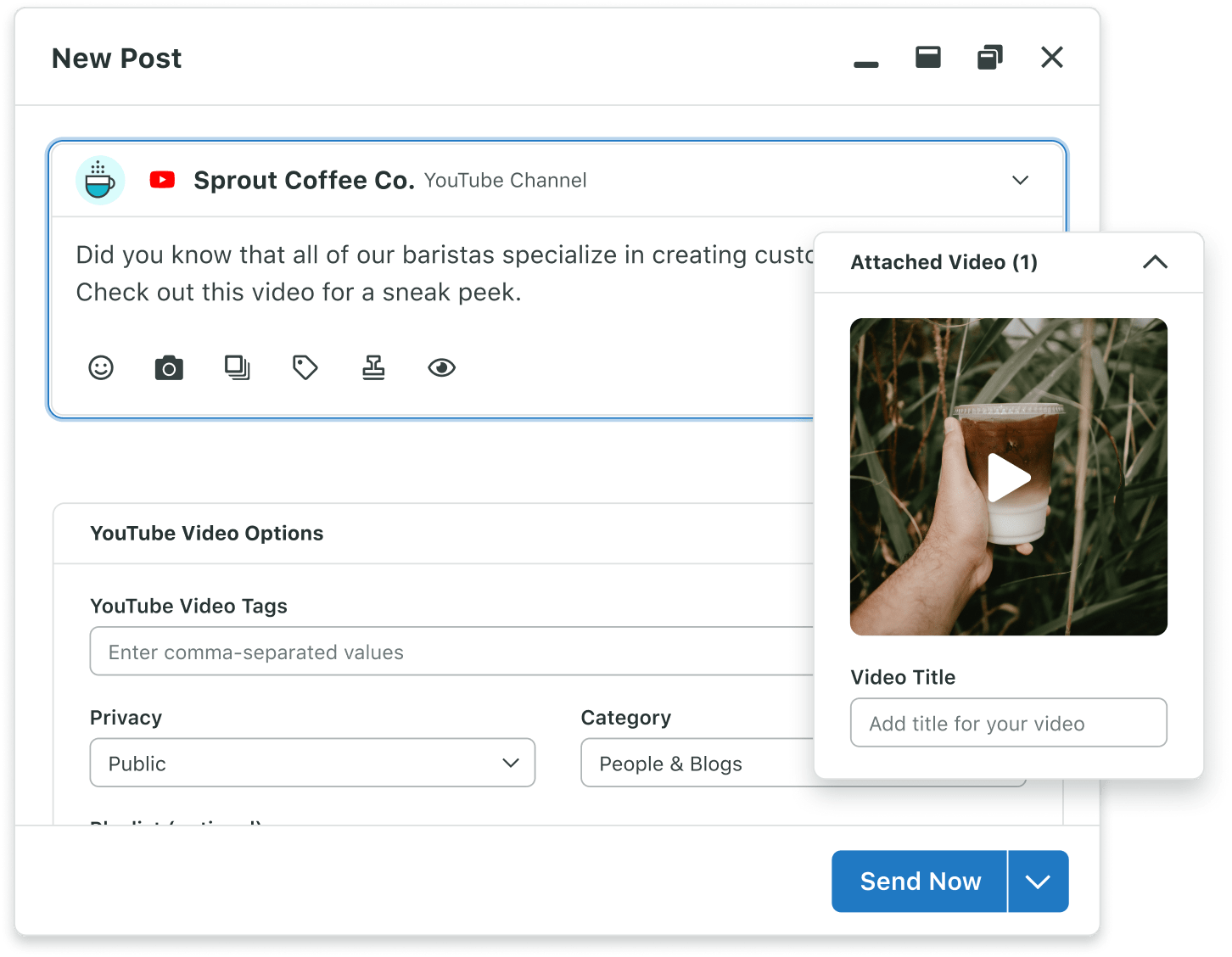This screenshot has width=1232, height=957.
Task: Expand the Sprout Coffee Co. profile picker
Action: tap(1020, 180)
